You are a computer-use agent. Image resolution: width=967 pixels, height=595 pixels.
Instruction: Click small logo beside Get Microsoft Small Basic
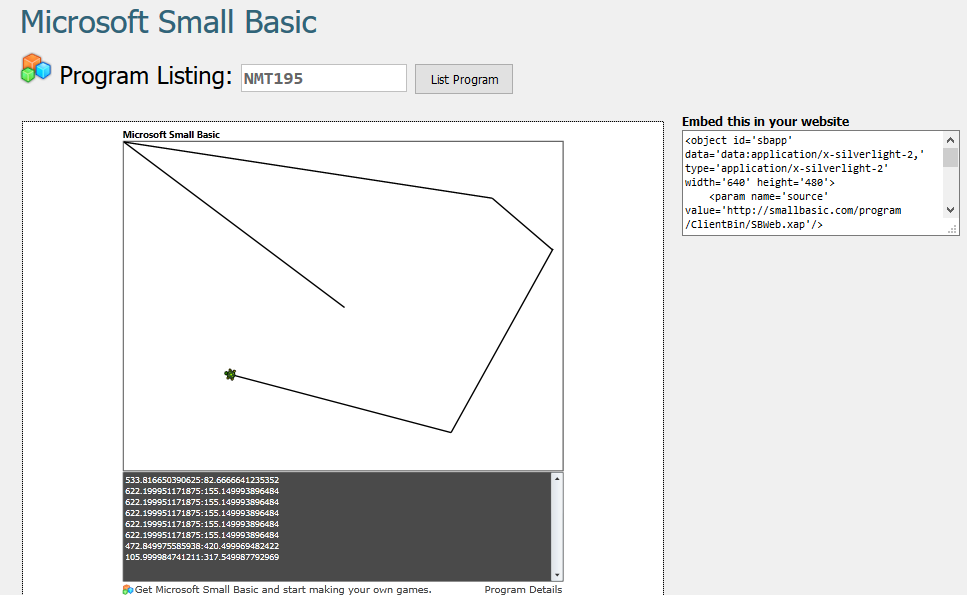tap(128, 589)
